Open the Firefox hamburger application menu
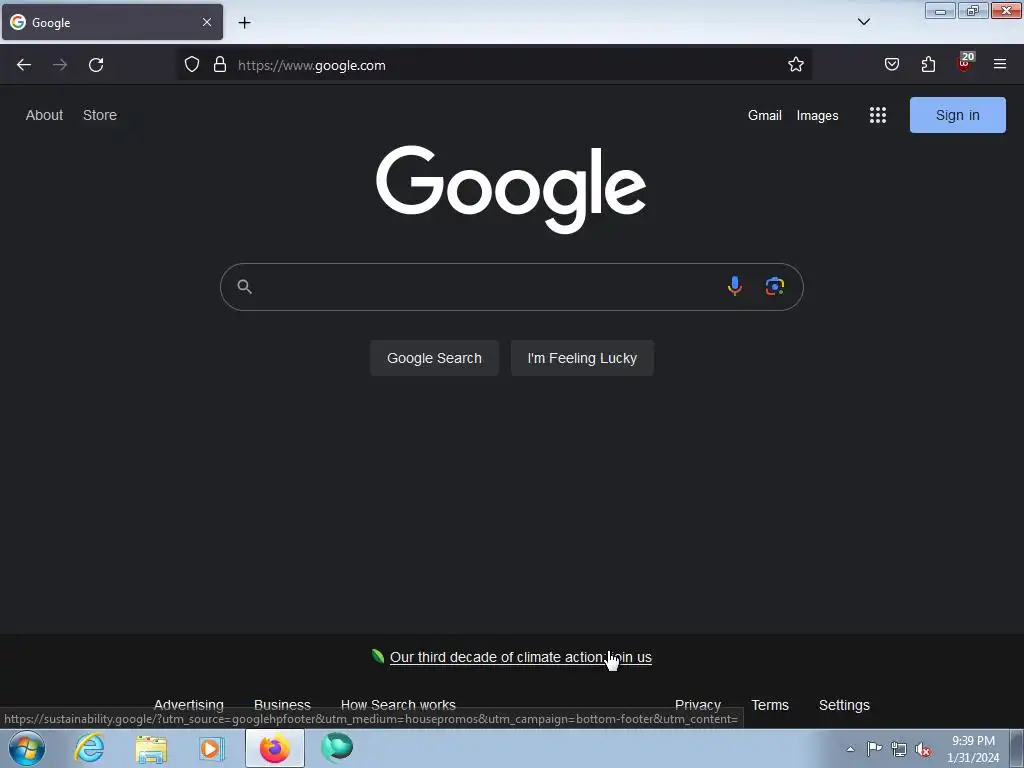This screenshot has height=768, width=1024. pos(1000,65)
